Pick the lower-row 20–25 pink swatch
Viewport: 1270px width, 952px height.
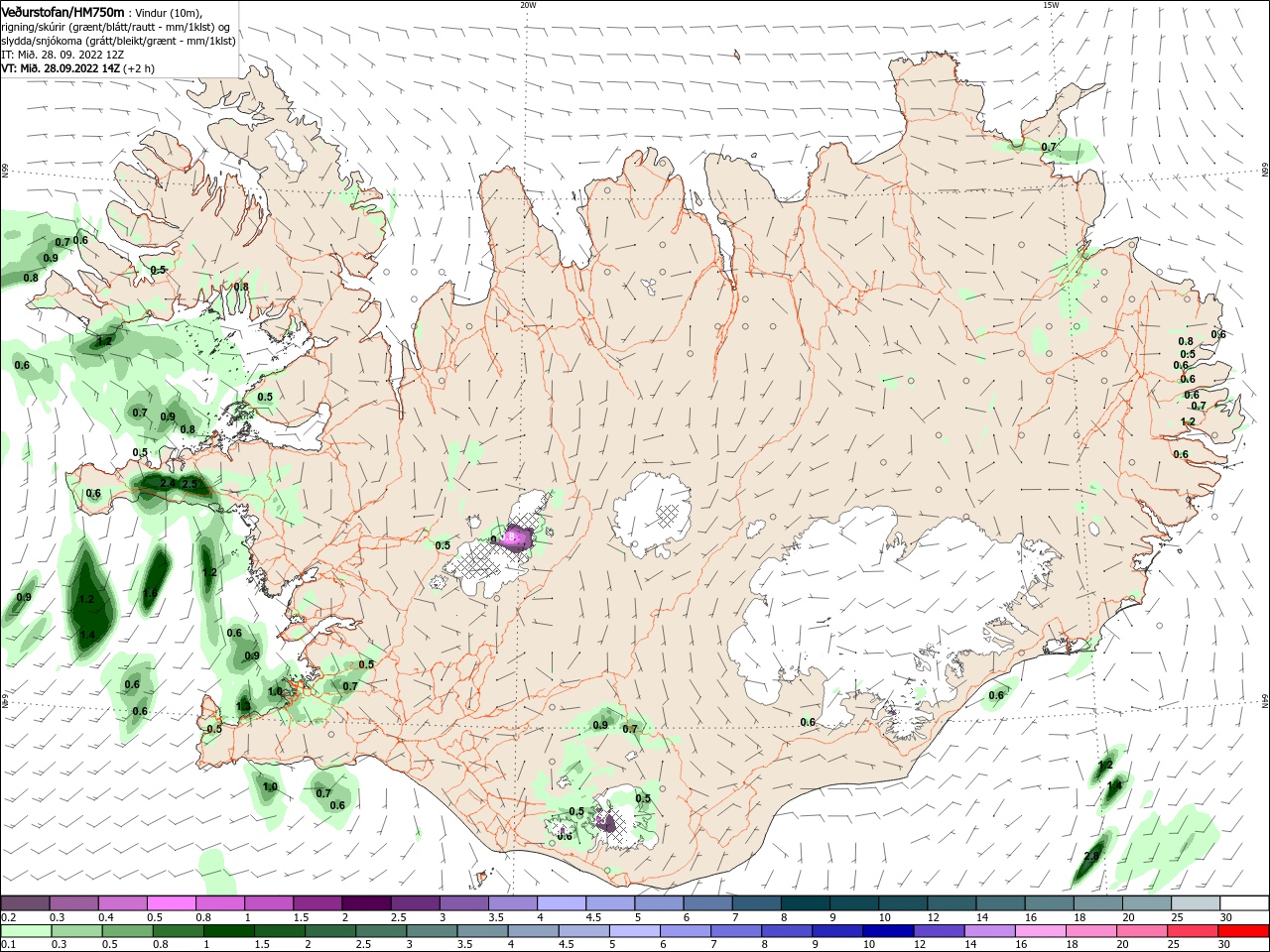[x=1141, y=931]
